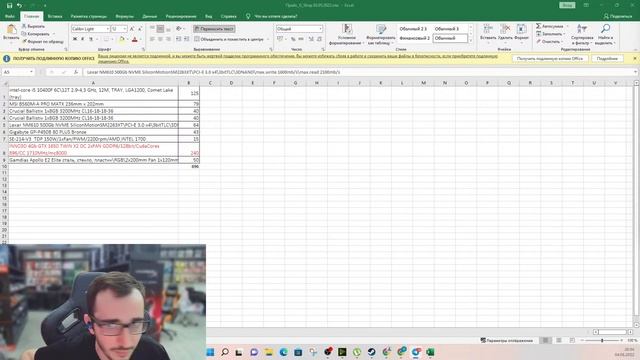This screenshot has height=360, width=640.
Task: Click the Подробнее button in yellow bar
Action: click(607, 59)
